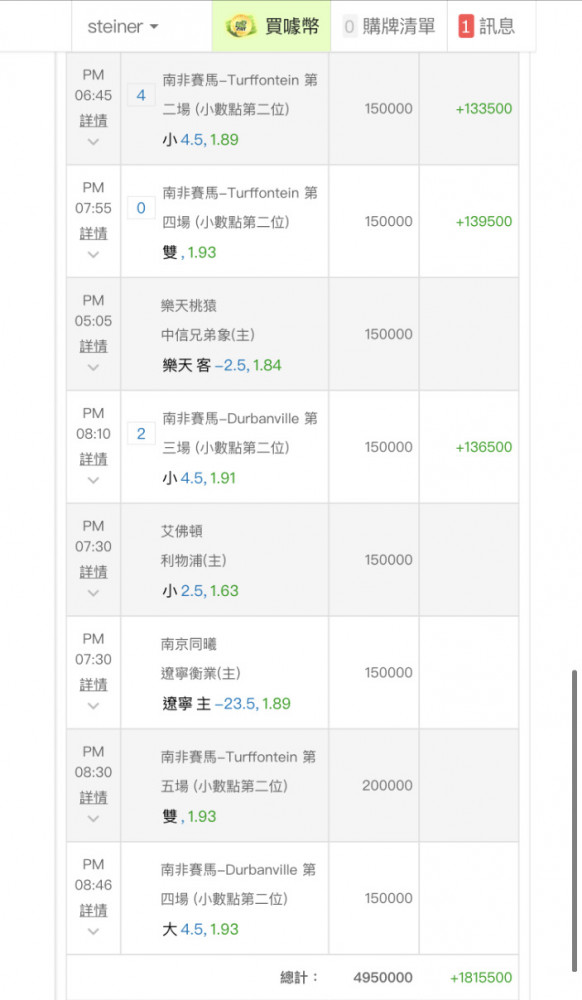Open 詳情 link for 南京同曦 bet
The width and height of the screenshot is (582, 1000).
[93, 685]
